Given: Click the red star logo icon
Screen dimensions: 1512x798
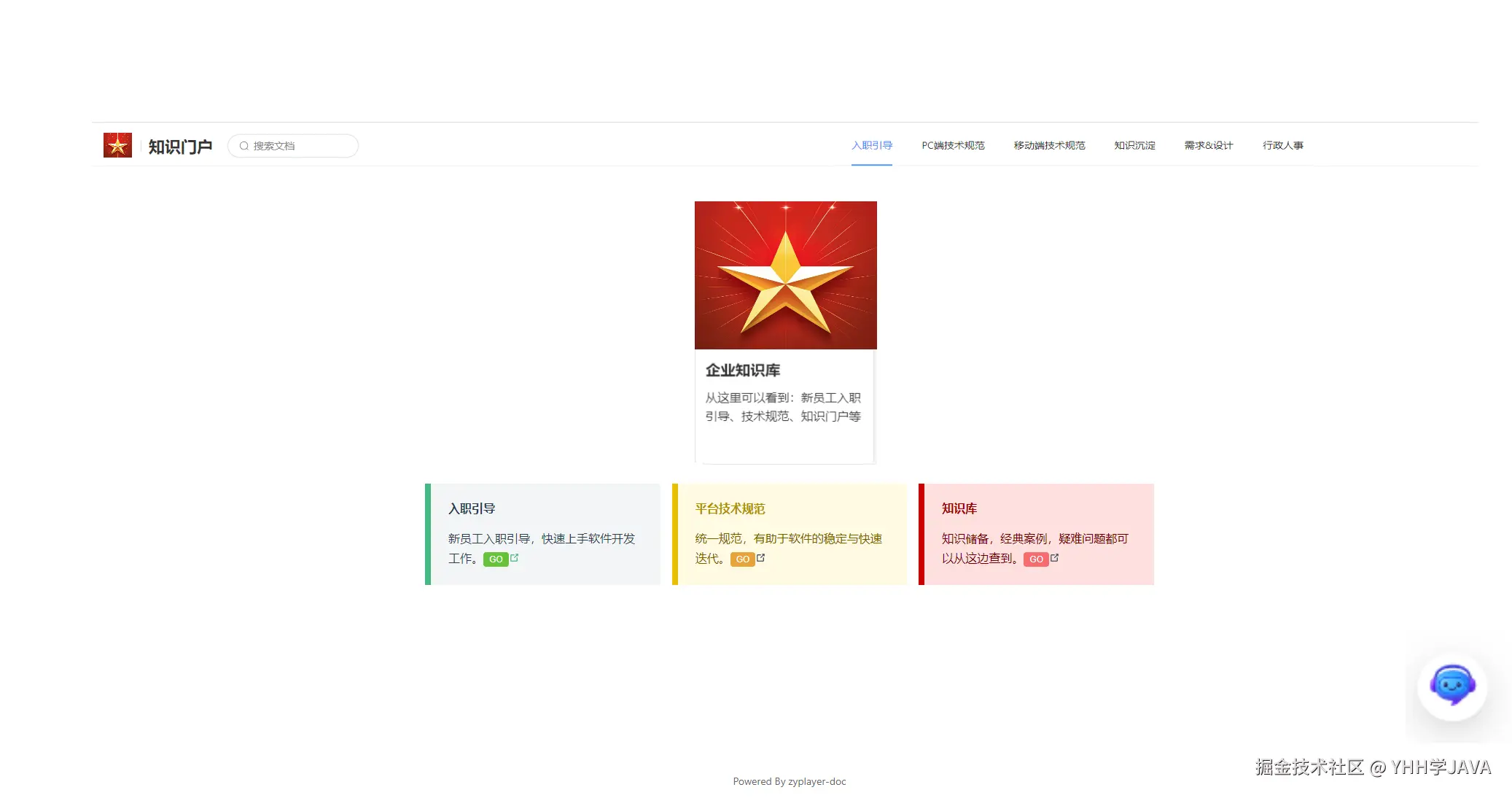Looking at the screenshot, I should pyautogui.click(x=117, y=145).
